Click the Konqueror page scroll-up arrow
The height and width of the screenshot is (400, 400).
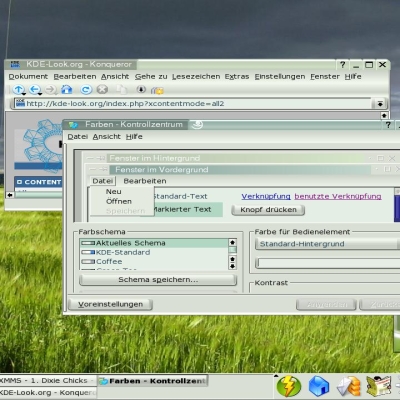point(384,115)
